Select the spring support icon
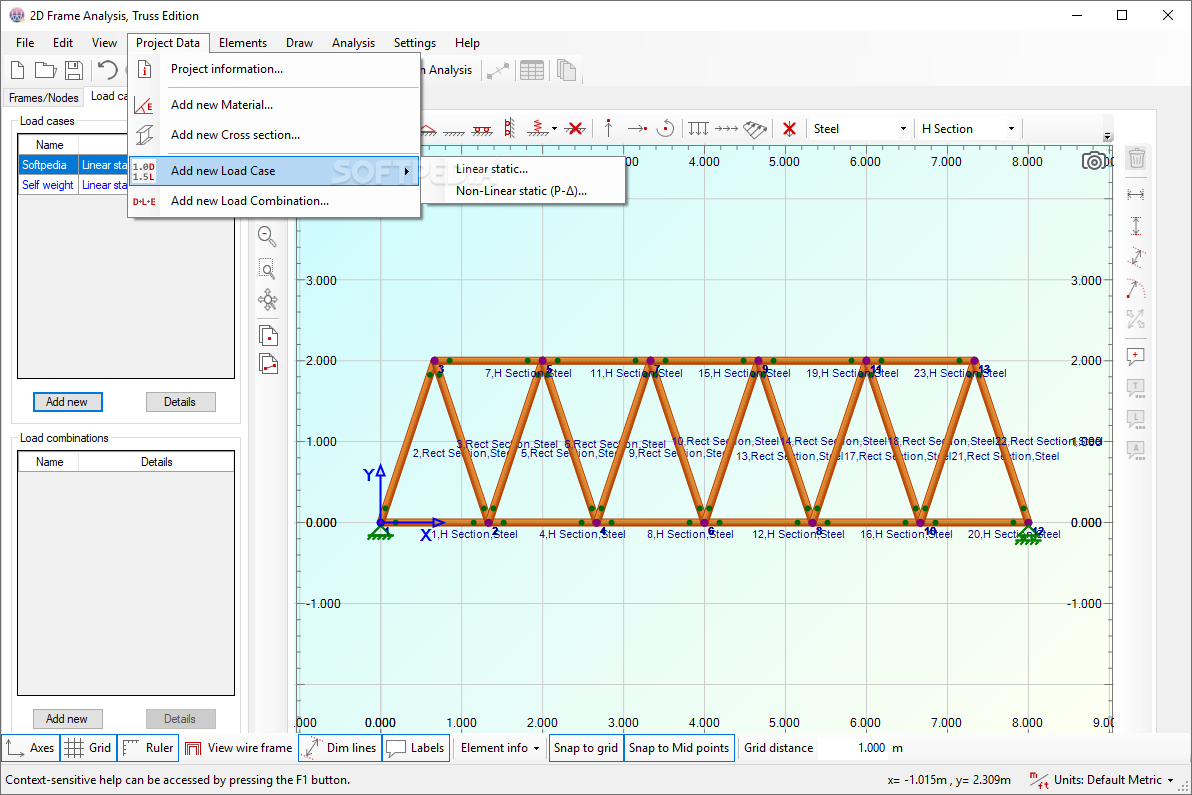The width and height of the screenshot is (1192, 795). click(537, 128)
